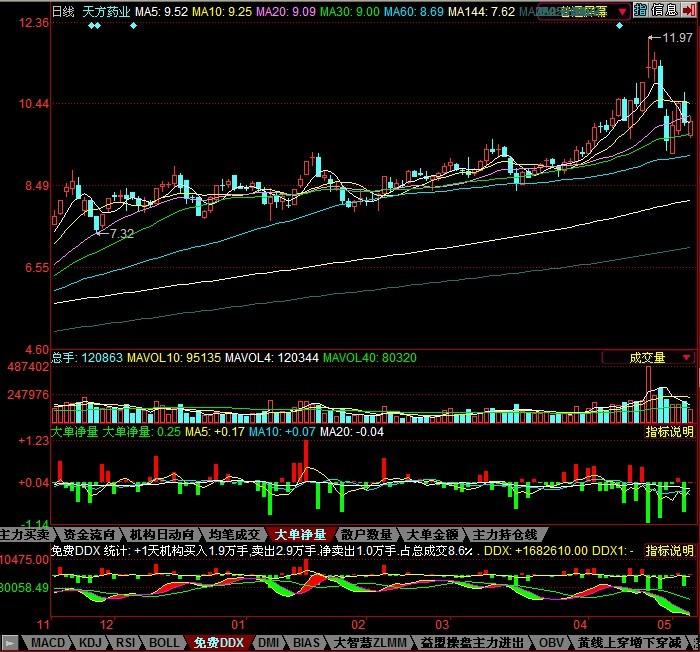Viewport: 700px width, 652px height.
Task: Select the 日线 period label
Action: coord(63,12)
